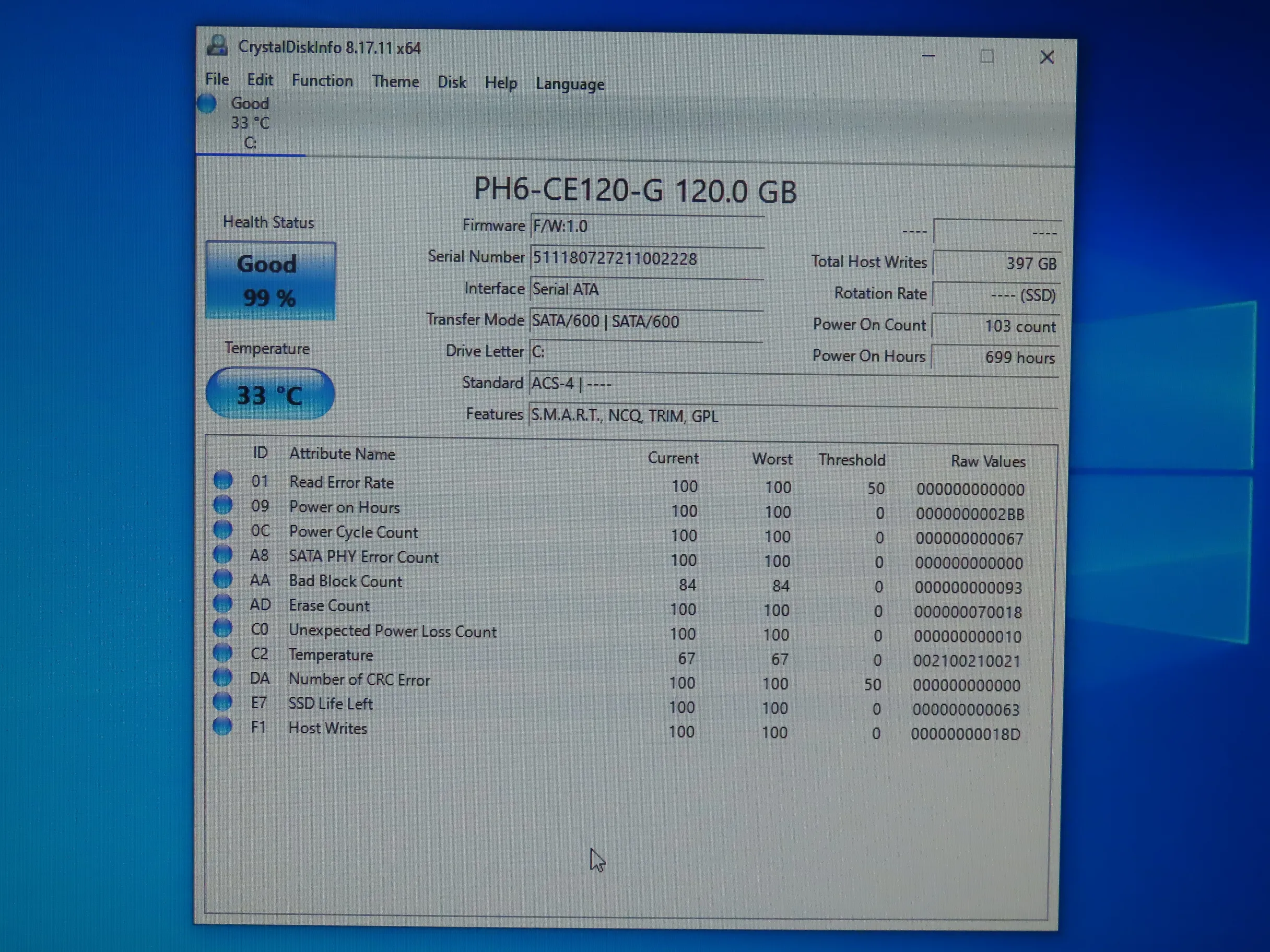Click the Serial Number field
This screenshot has height=952, width=1270.
pos(647,259)
